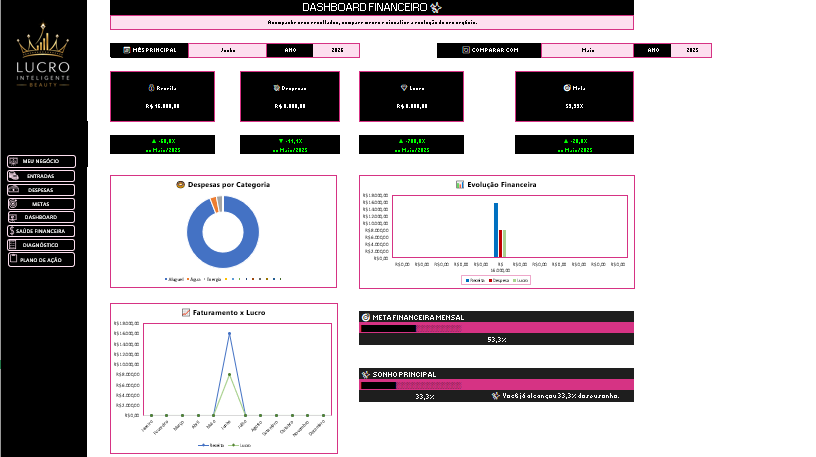Click the 33,3% value under Sonho Principal

(x=425, y=396)
